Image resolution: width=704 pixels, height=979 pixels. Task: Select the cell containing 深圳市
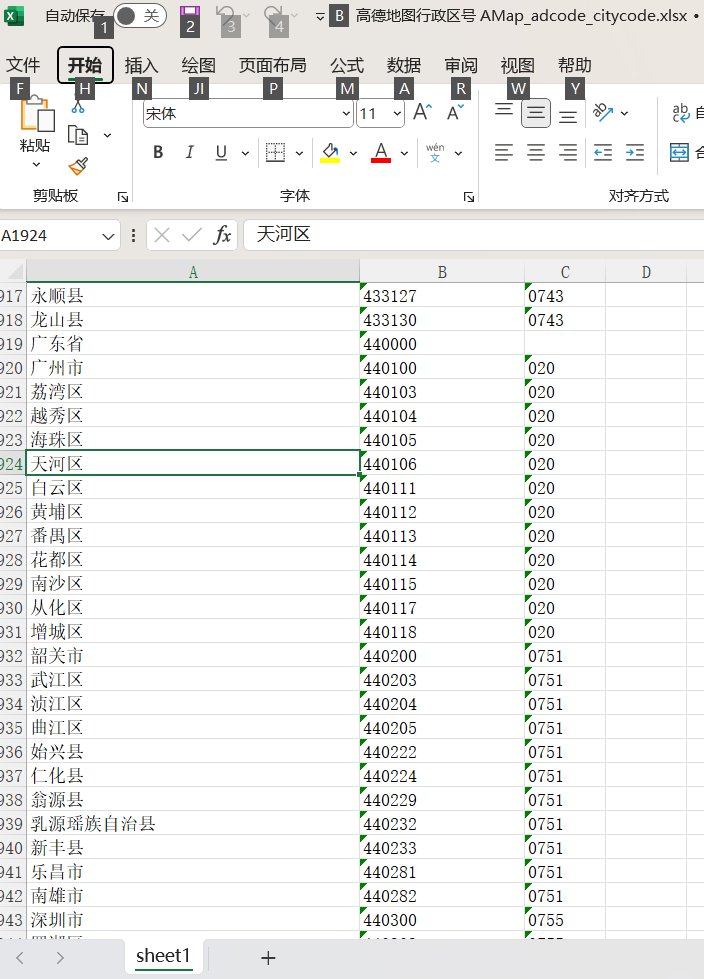point(192,920)
